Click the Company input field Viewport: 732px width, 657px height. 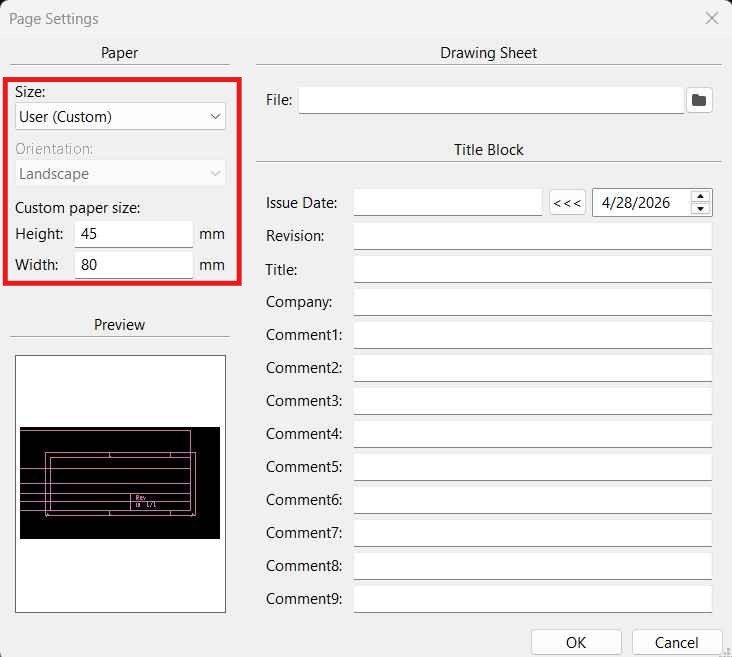[x=533, y=302]
